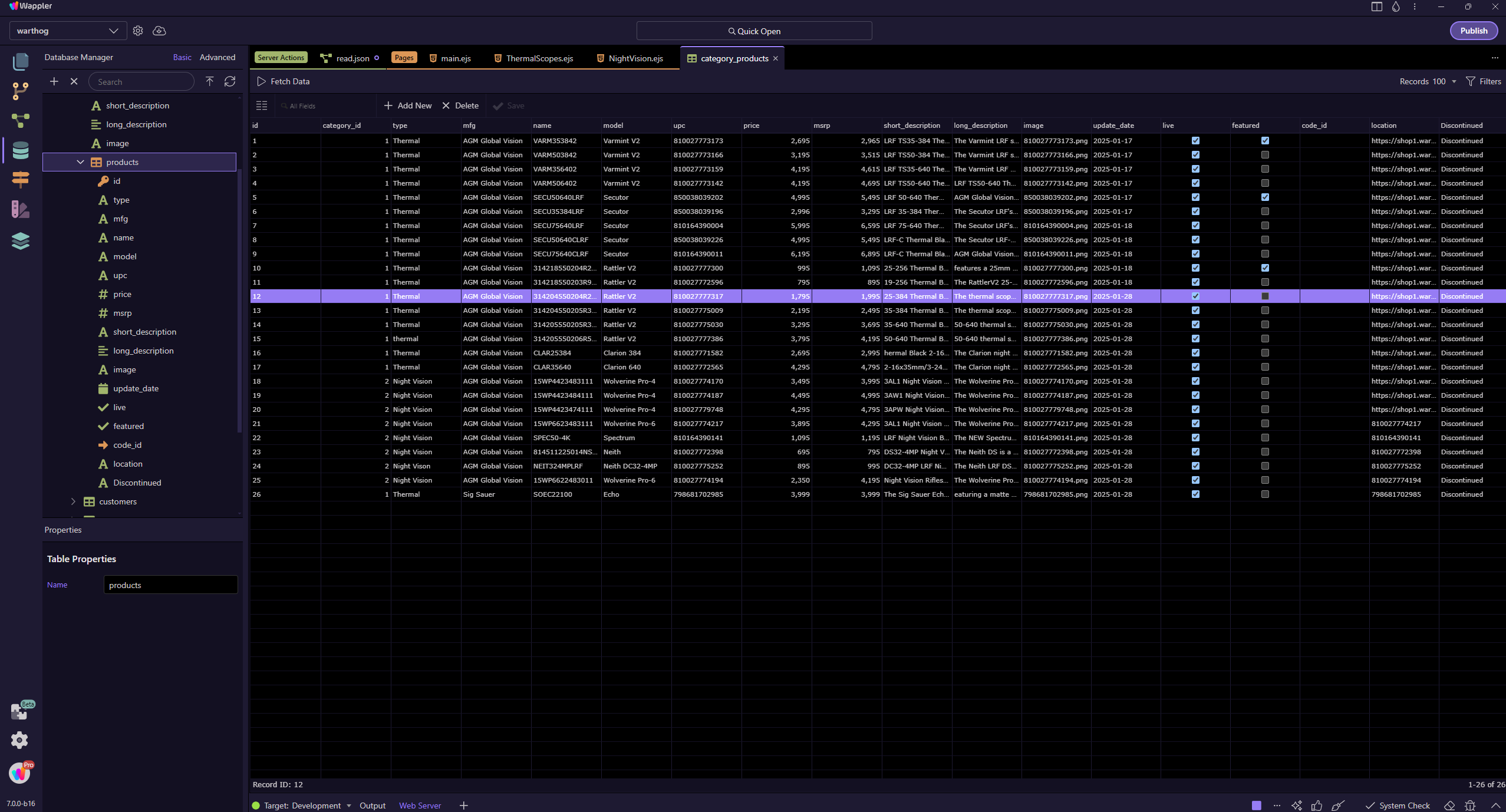
Task: Open the Filters button
Action: 1484,81
